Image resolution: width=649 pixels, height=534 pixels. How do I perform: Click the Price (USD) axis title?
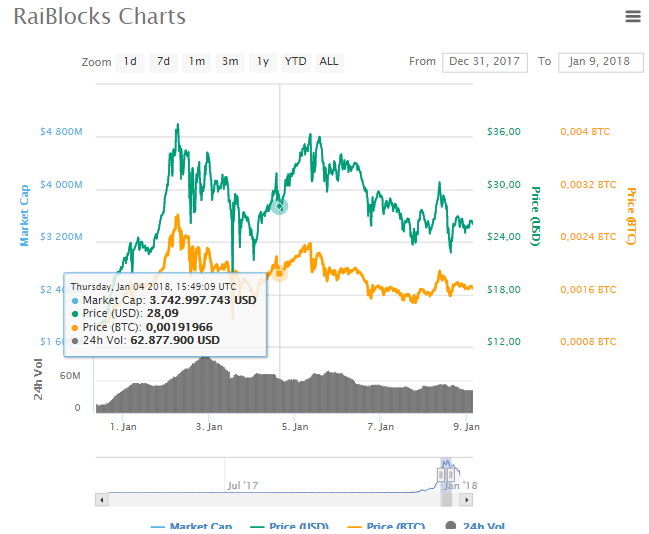tap(536, 216)
